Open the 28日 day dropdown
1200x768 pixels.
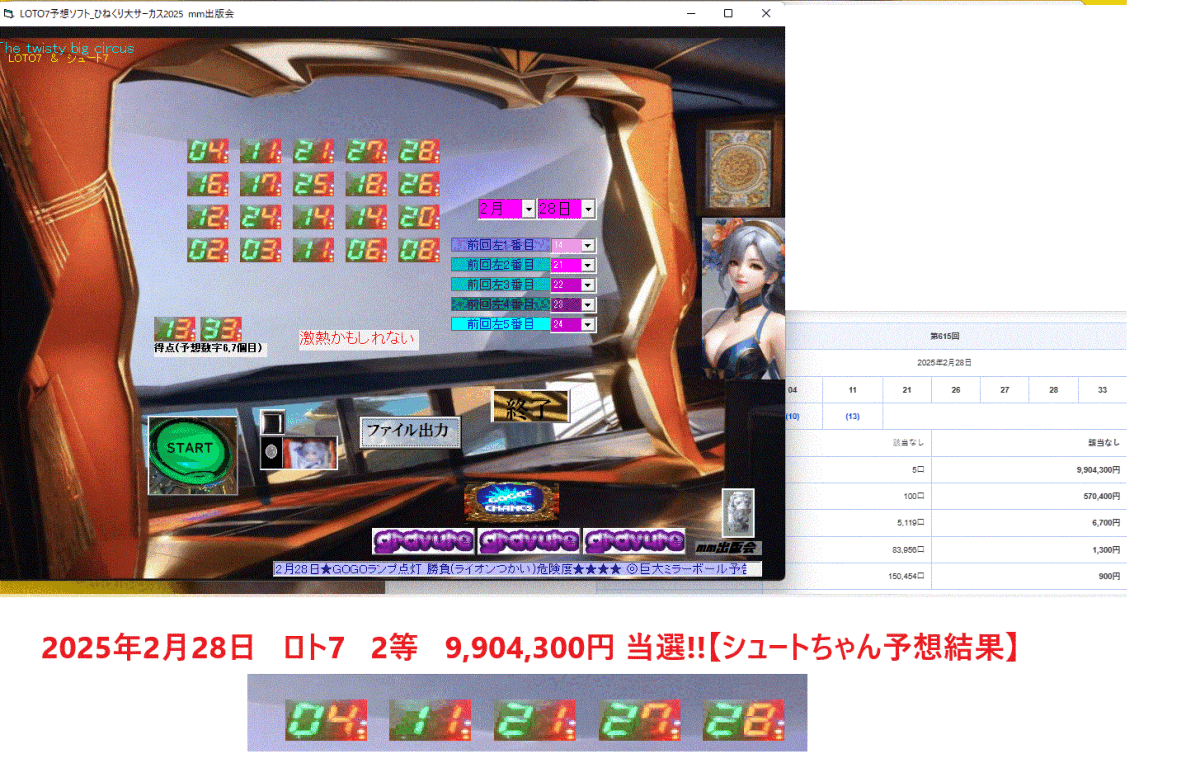tap(588, 209)
